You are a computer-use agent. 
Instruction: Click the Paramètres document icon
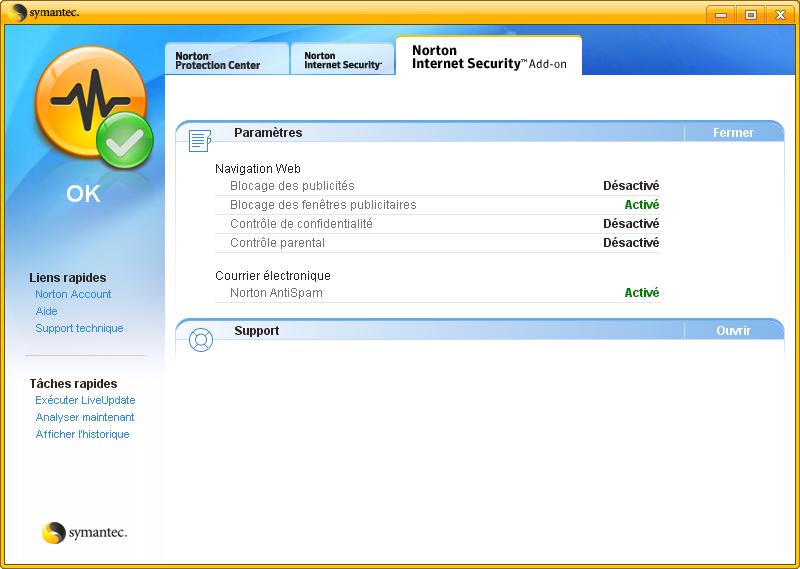[x=200, y=140]
